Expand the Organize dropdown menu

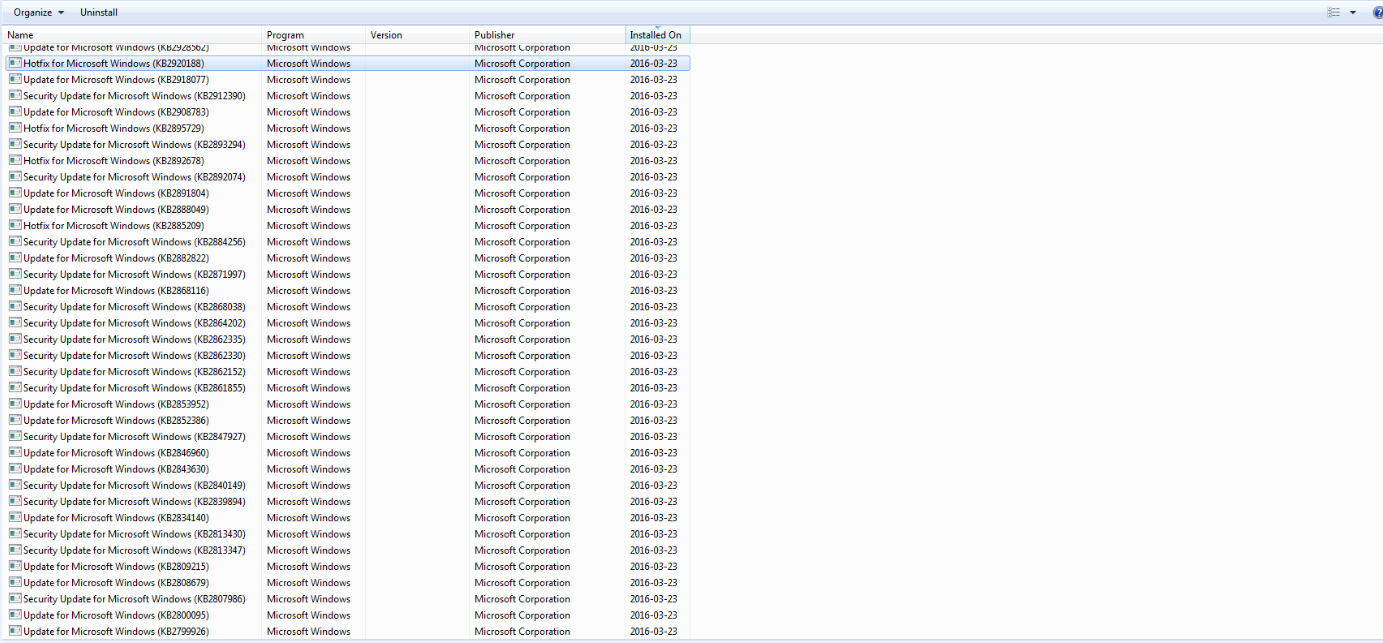(x=37, y=12)
